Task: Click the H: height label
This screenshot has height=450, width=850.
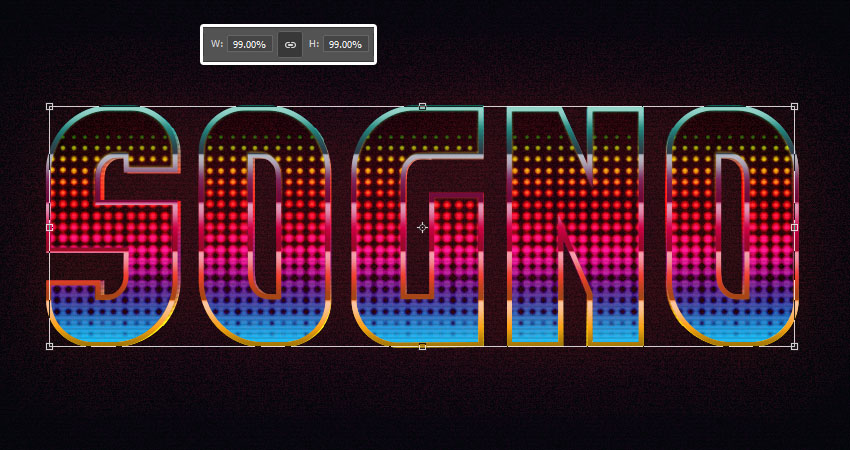Action: 314,44
